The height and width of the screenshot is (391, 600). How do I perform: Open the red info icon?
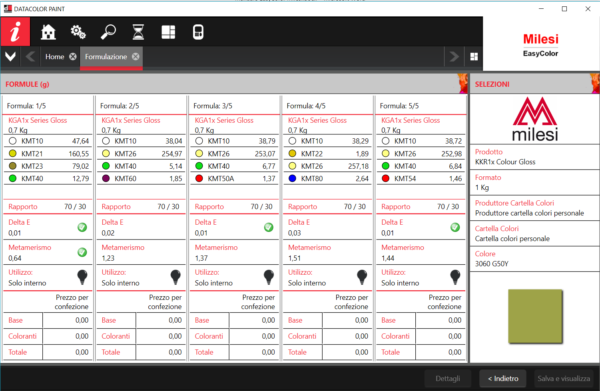point(15,32)
